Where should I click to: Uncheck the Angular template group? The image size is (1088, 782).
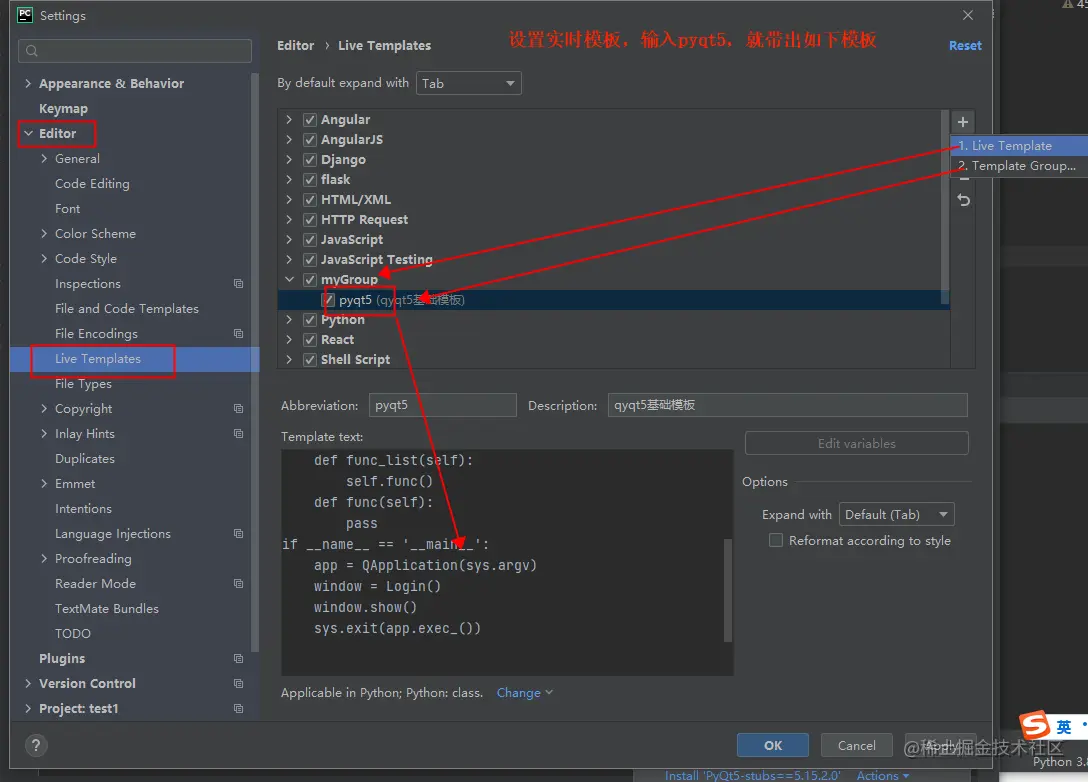pyautogui.click(x=310, y=120)
